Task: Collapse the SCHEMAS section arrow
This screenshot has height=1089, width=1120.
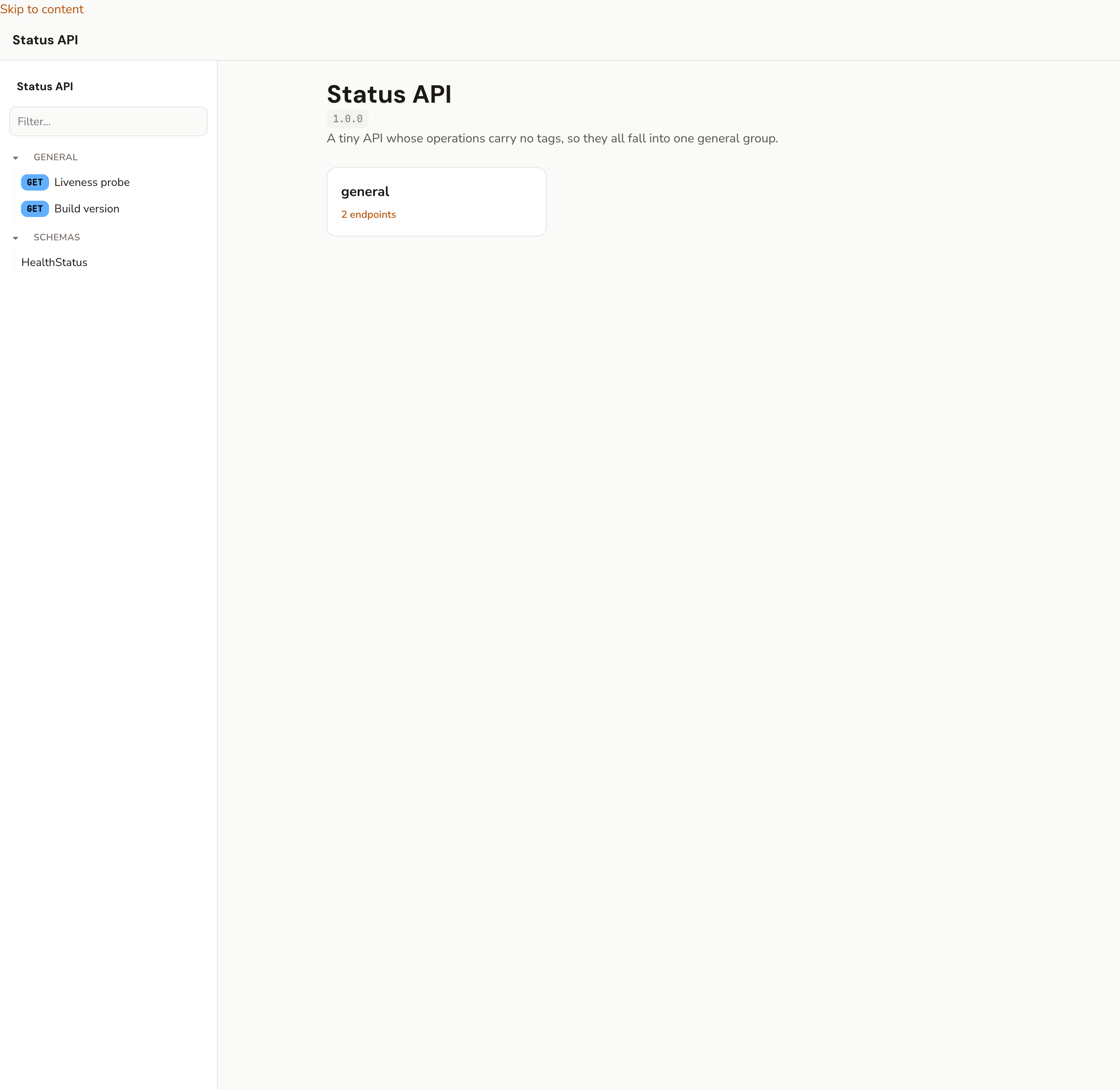Action: pyautogui.click(x=16, y=238)
